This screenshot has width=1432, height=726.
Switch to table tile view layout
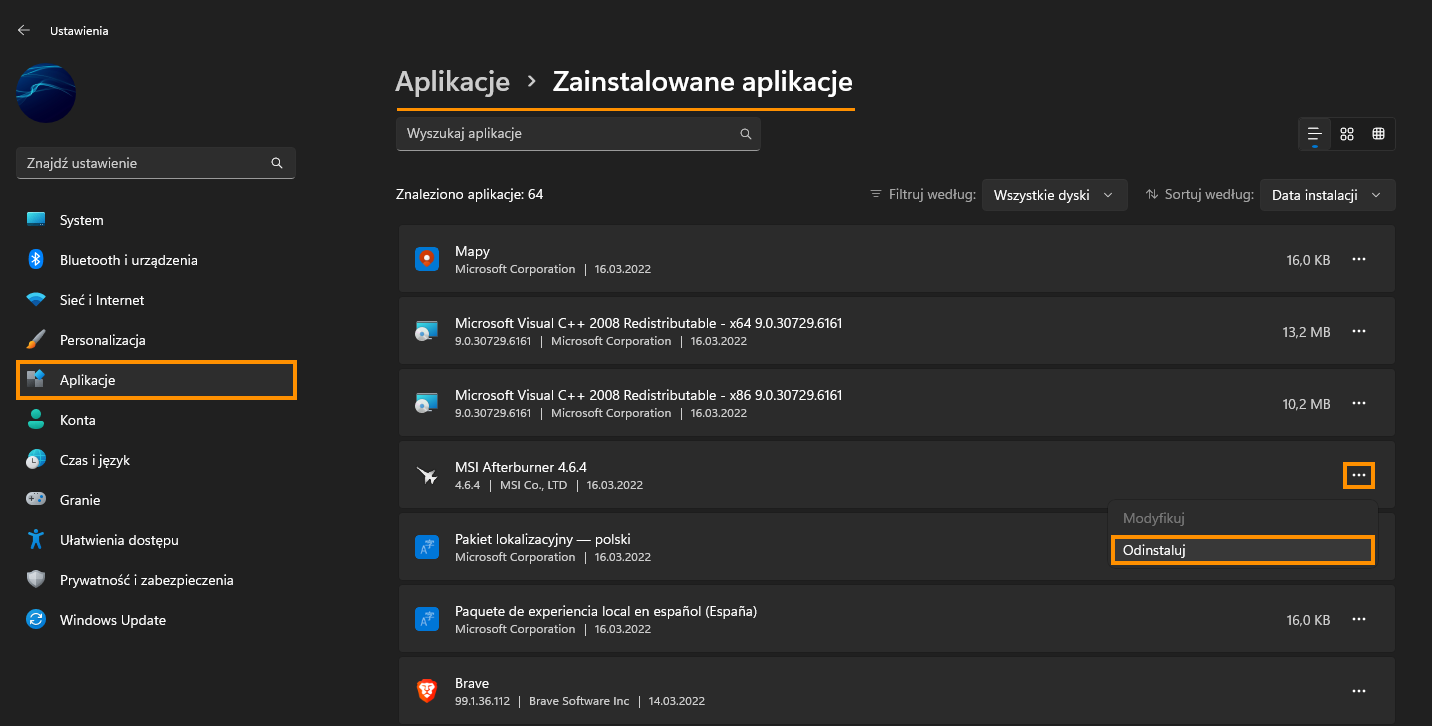click(x=1379, y=134)
